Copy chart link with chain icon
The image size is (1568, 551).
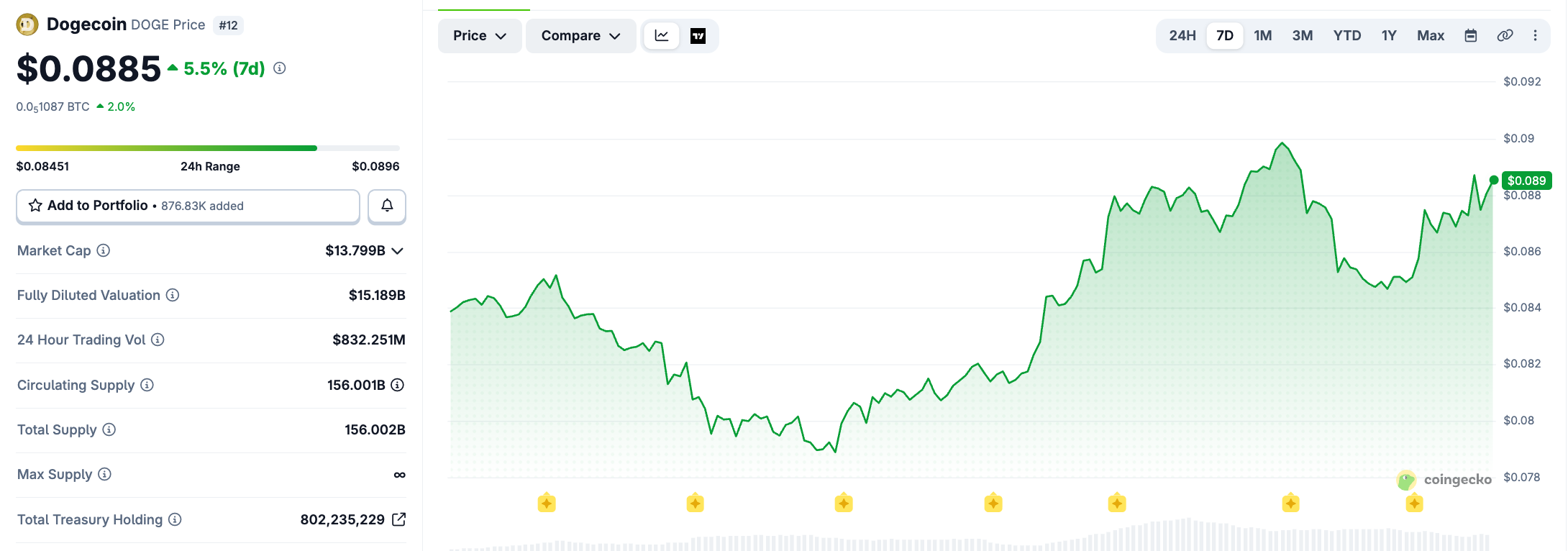[1505, 35]
